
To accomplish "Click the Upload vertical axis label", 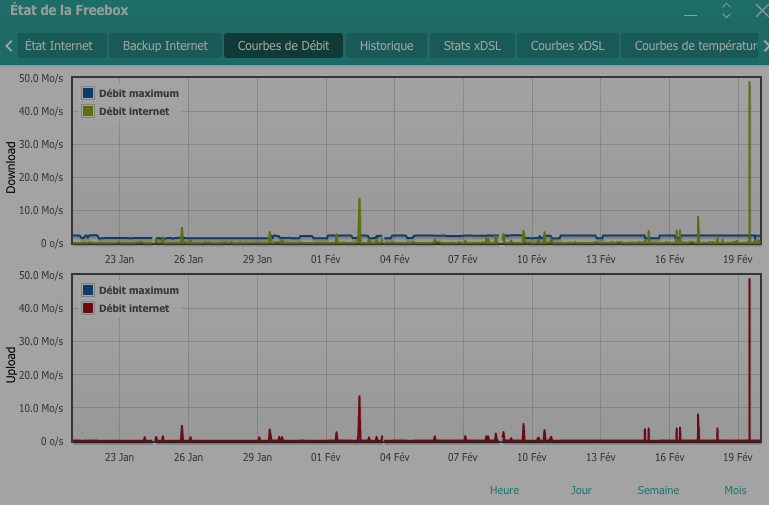I will coord(11,364).
